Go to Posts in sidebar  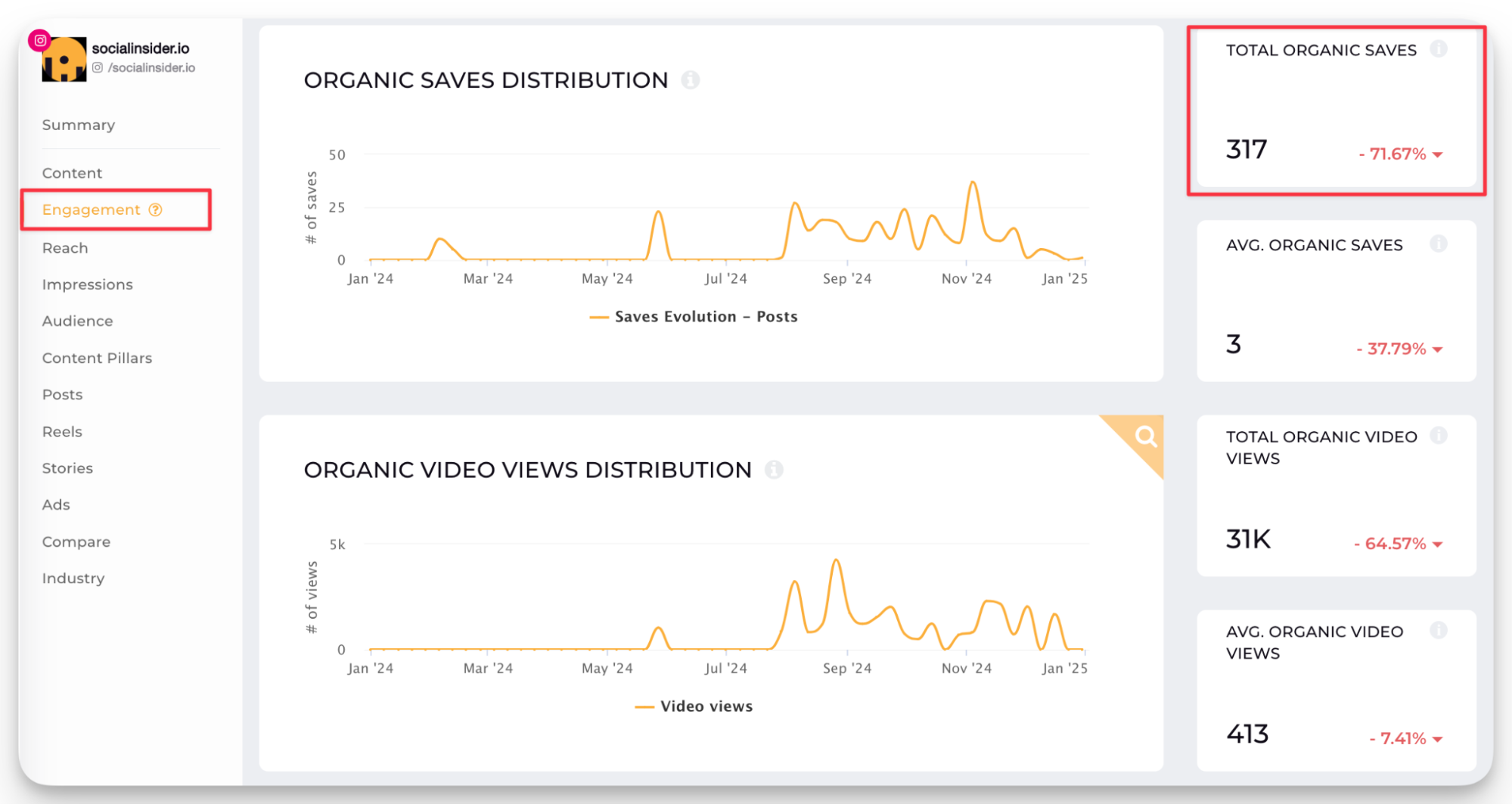click(63, 394)
